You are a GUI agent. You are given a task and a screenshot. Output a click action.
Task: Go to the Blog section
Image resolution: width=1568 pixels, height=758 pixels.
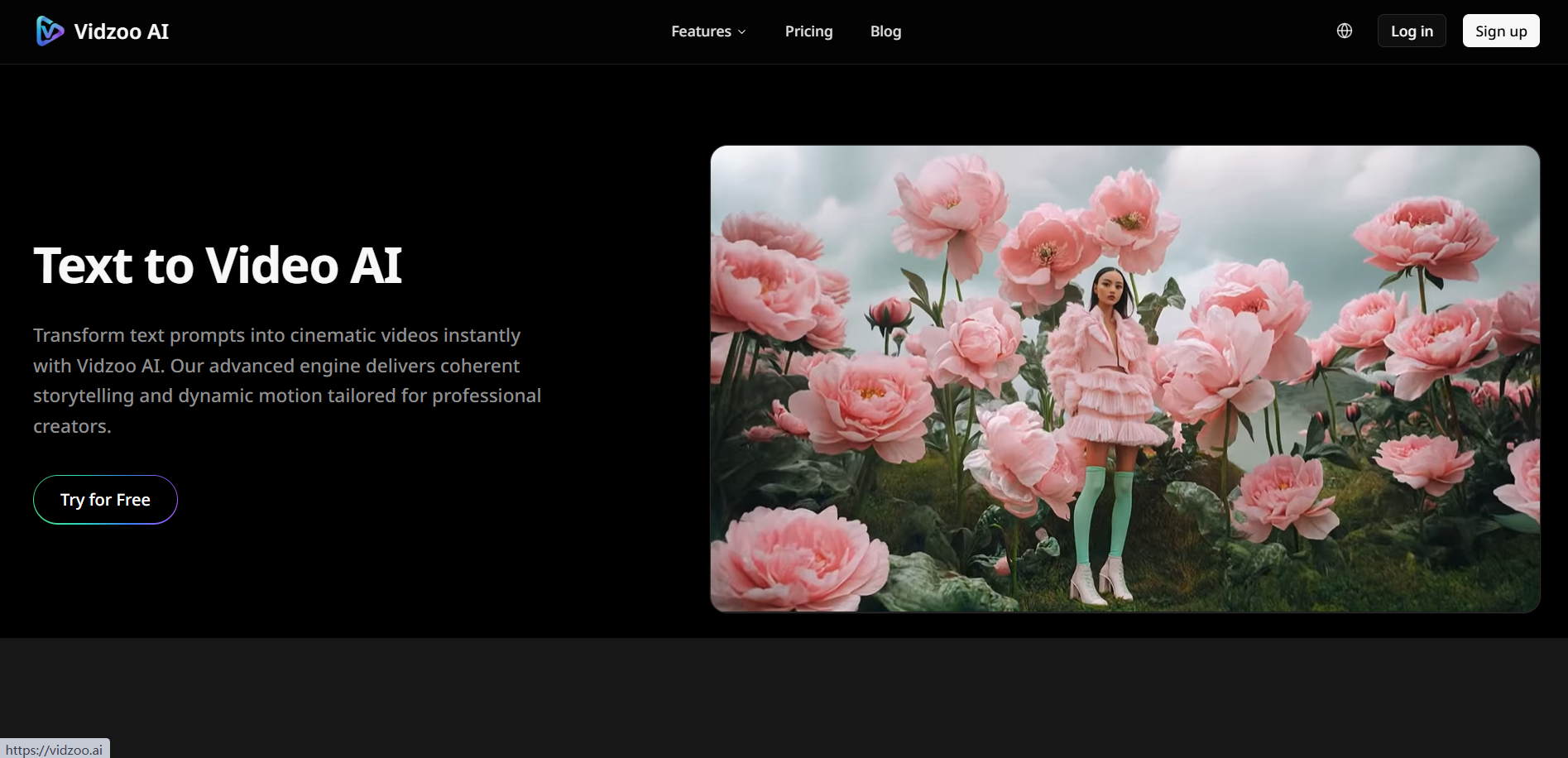click(x=885, y=31)
